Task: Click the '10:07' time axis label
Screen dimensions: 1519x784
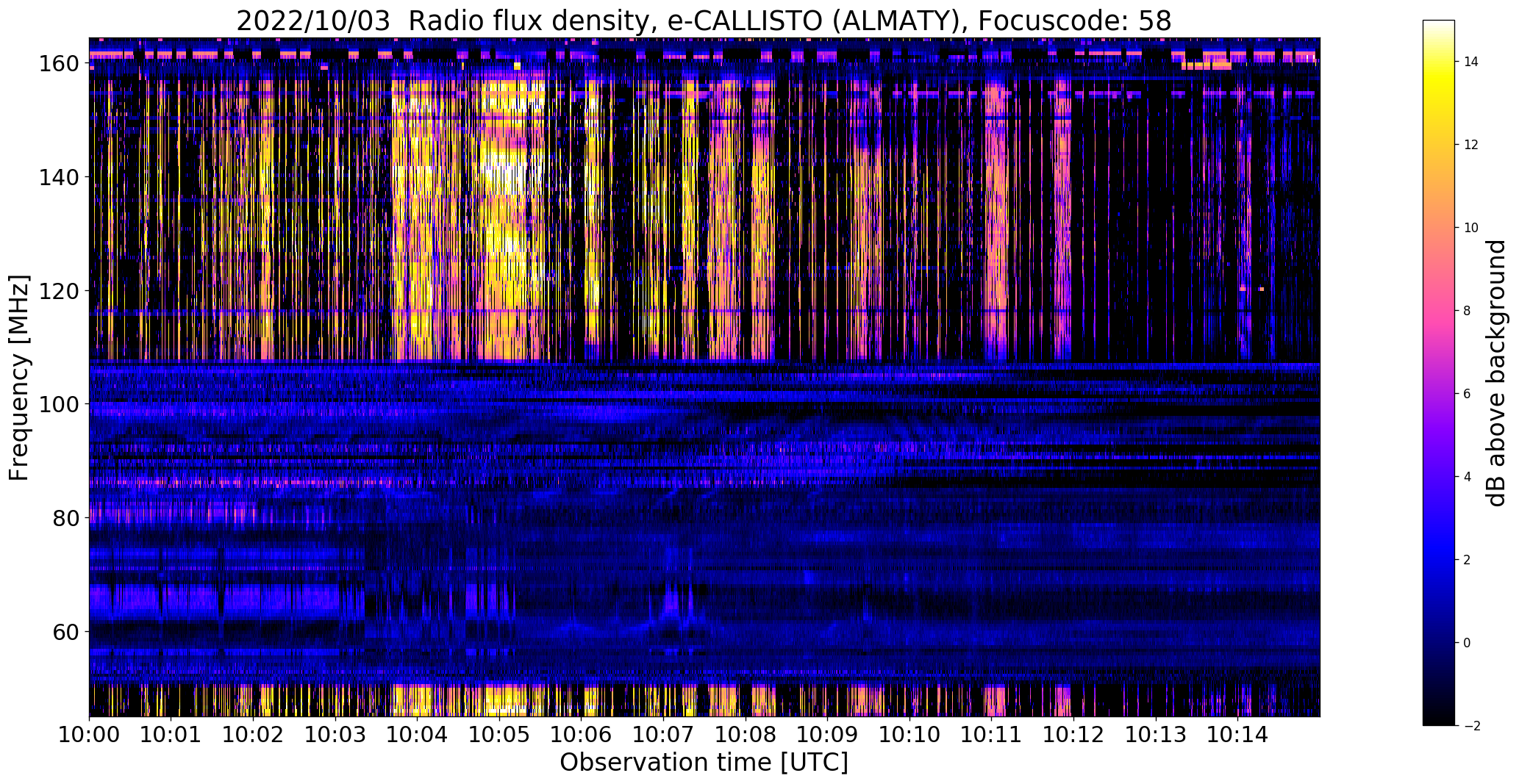Action: click(663, 733)
